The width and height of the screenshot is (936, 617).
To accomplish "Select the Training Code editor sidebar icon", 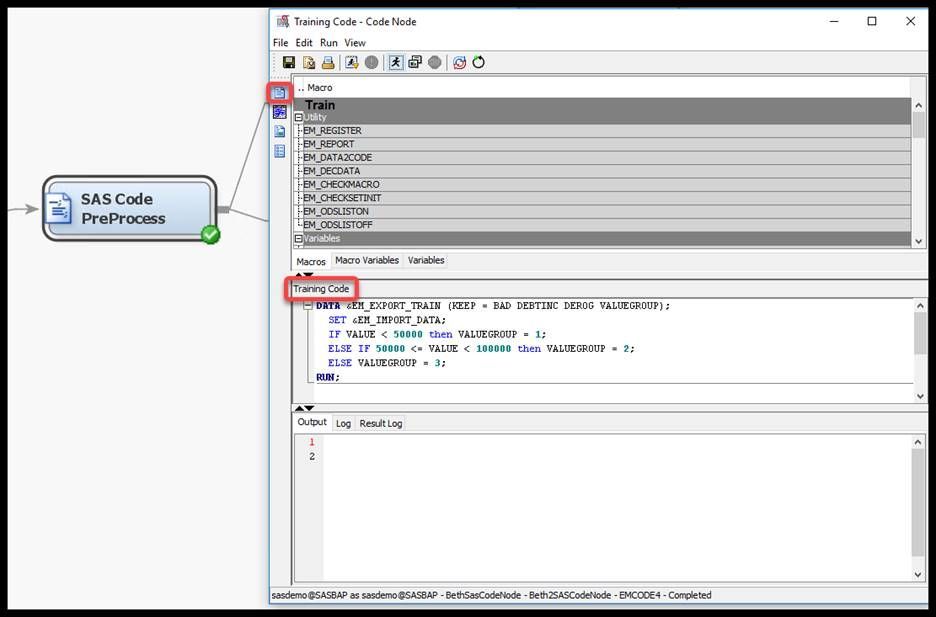I will click(279, 92).
